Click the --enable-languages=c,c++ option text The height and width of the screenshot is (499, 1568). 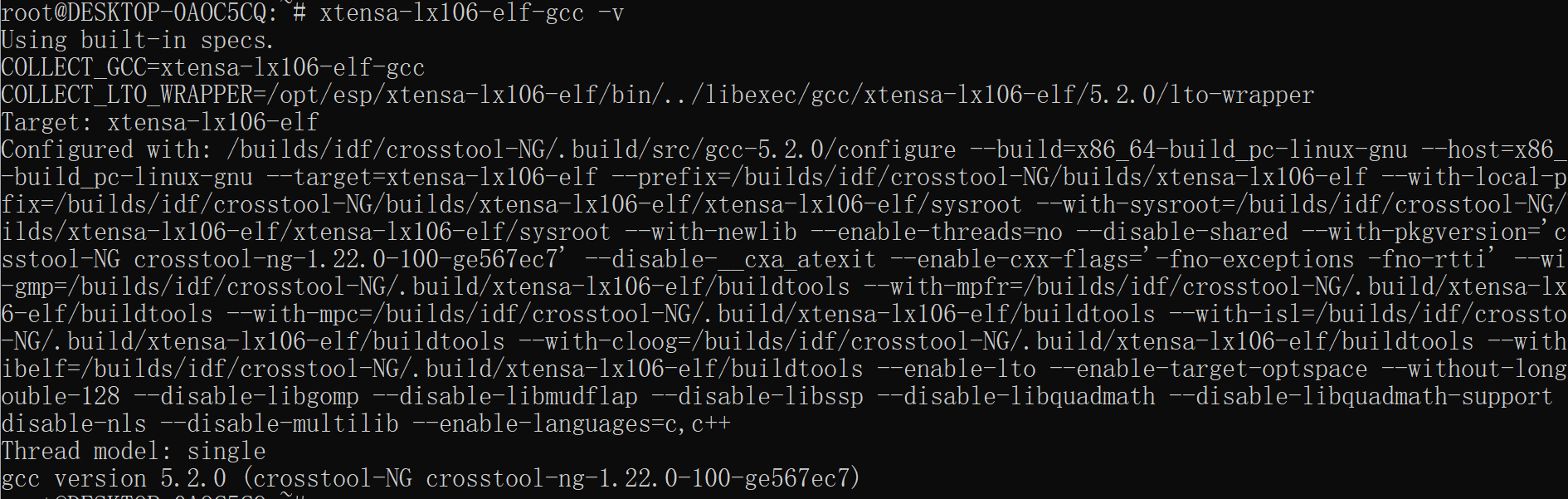[x=572, y=424]
